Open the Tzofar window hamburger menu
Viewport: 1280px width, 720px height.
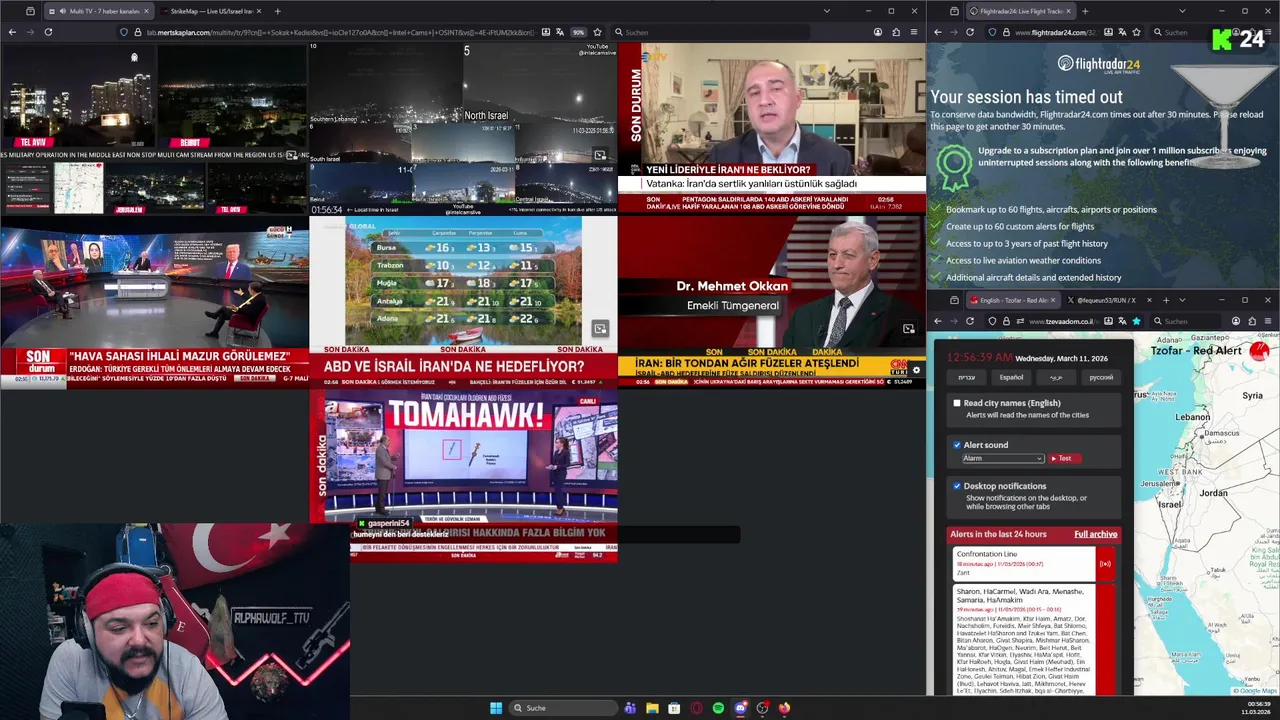[x=1268, y=321]
